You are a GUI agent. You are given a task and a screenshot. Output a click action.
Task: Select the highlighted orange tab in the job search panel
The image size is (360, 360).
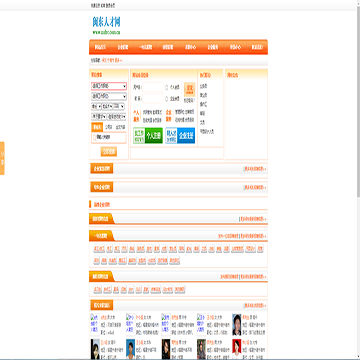(97, 127)
